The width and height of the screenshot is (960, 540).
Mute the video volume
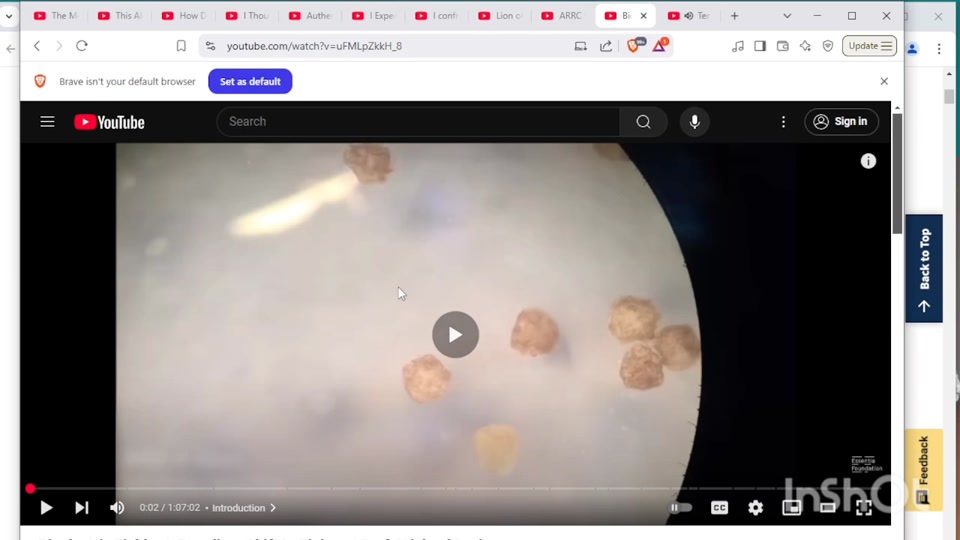117,508
